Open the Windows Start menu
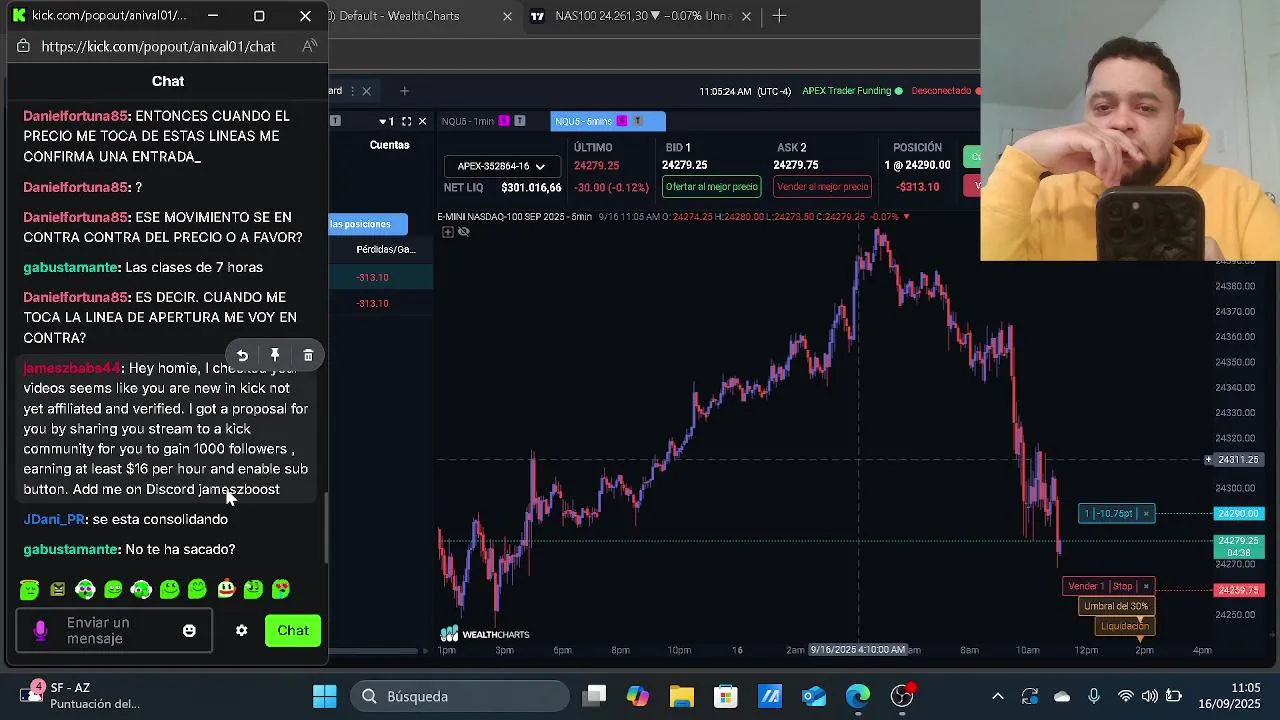 point(325,696)
